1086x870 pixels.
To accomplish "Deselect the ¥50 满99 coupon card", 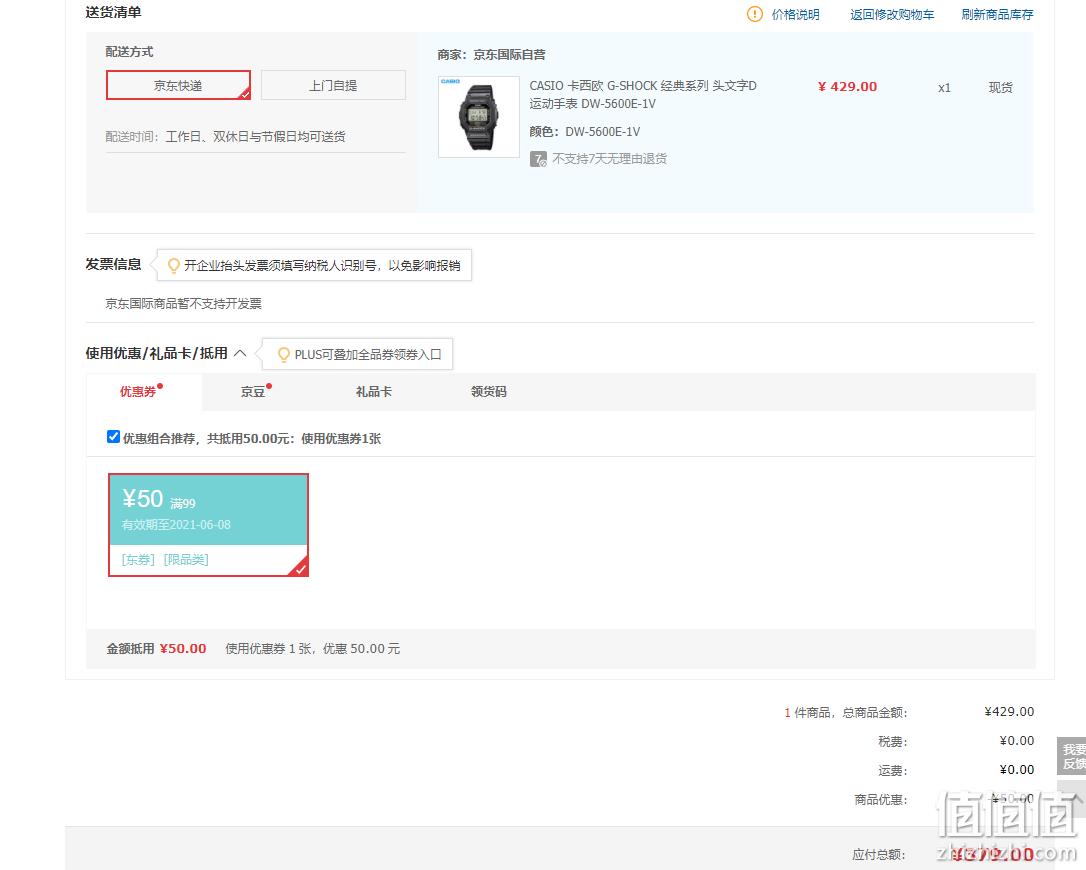I will (208, 524).
